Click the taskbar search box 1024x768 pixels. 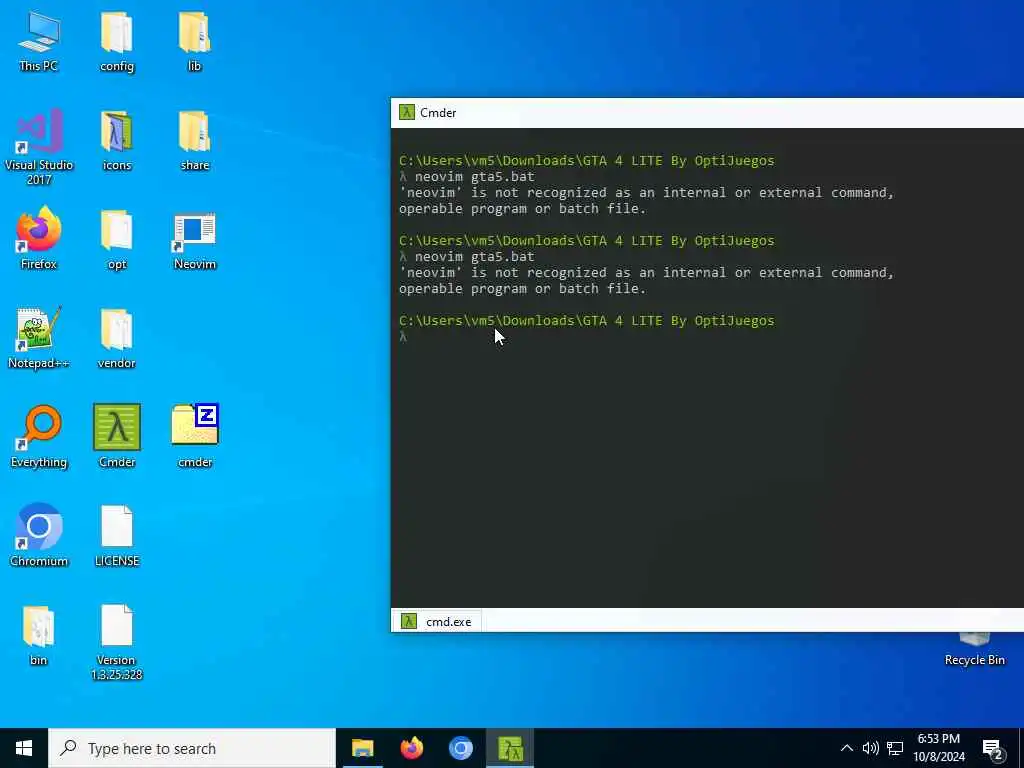click(x=192, y=748)
